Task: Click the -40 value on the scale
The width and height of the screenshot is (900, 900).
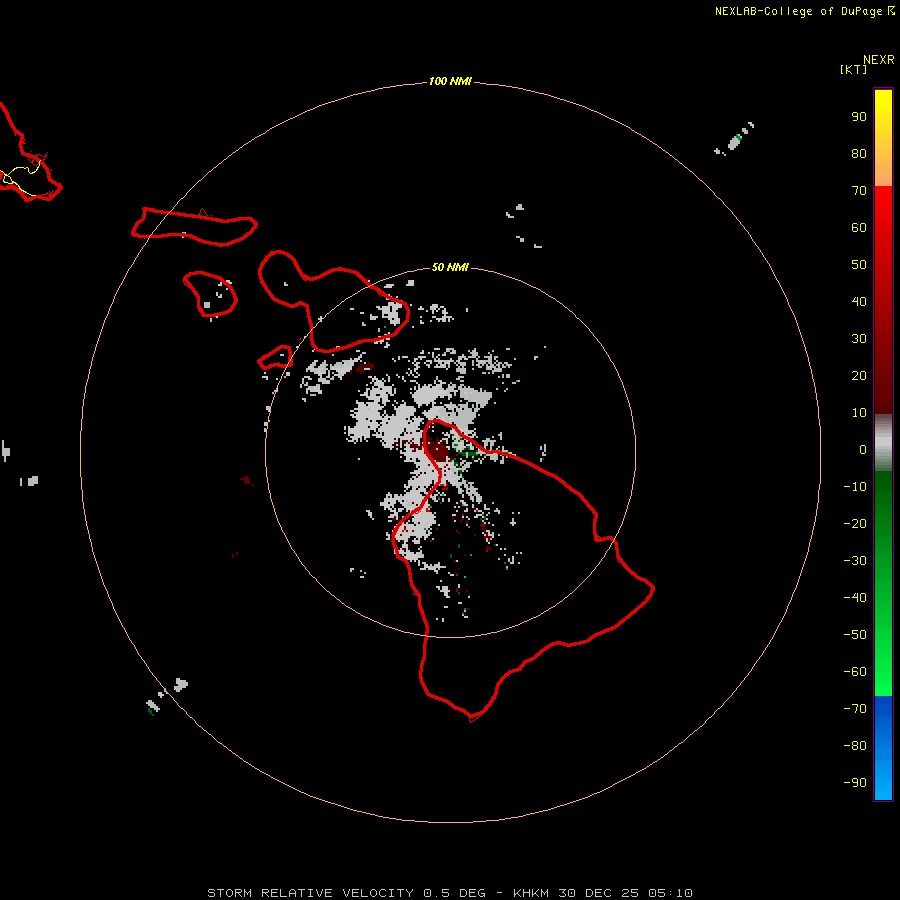Action: (x=855, y=598)
